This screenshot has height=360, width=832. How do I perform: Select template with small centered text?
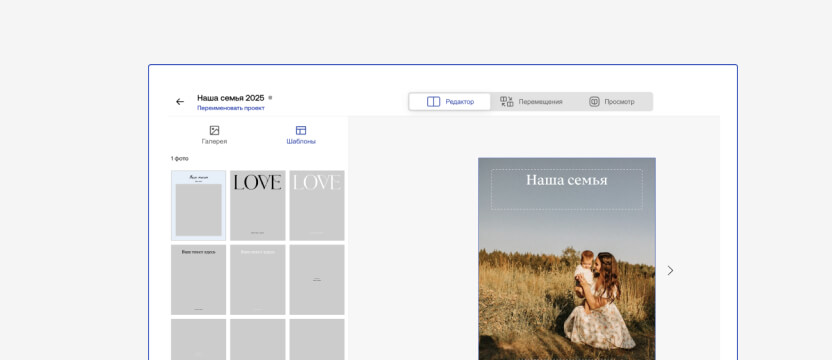pos(317,279)
